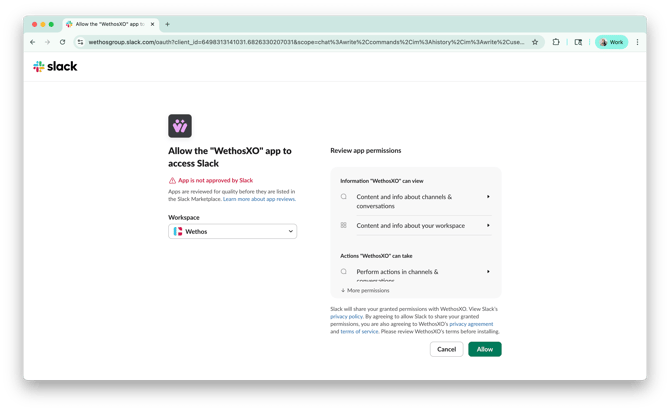
Task: Click the site information icon in address bar
Action: [x=80, y=42]
